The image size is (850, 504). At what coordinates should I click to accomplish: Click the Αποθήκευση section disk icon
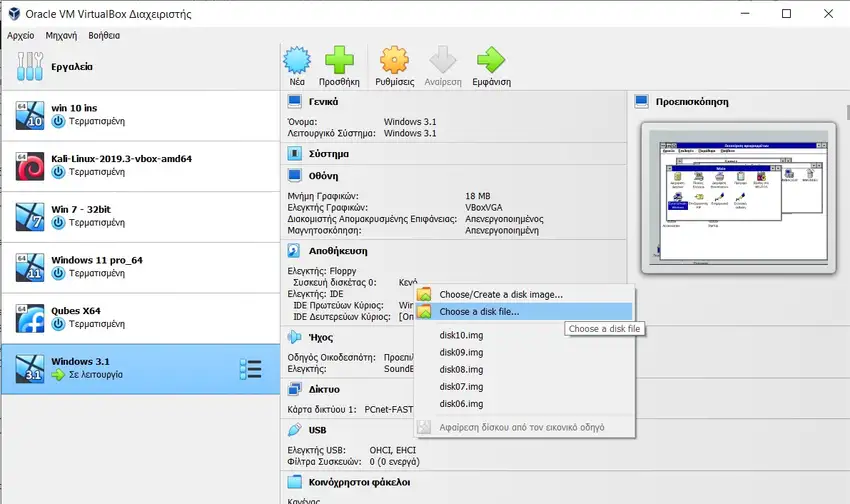(294, 250)
